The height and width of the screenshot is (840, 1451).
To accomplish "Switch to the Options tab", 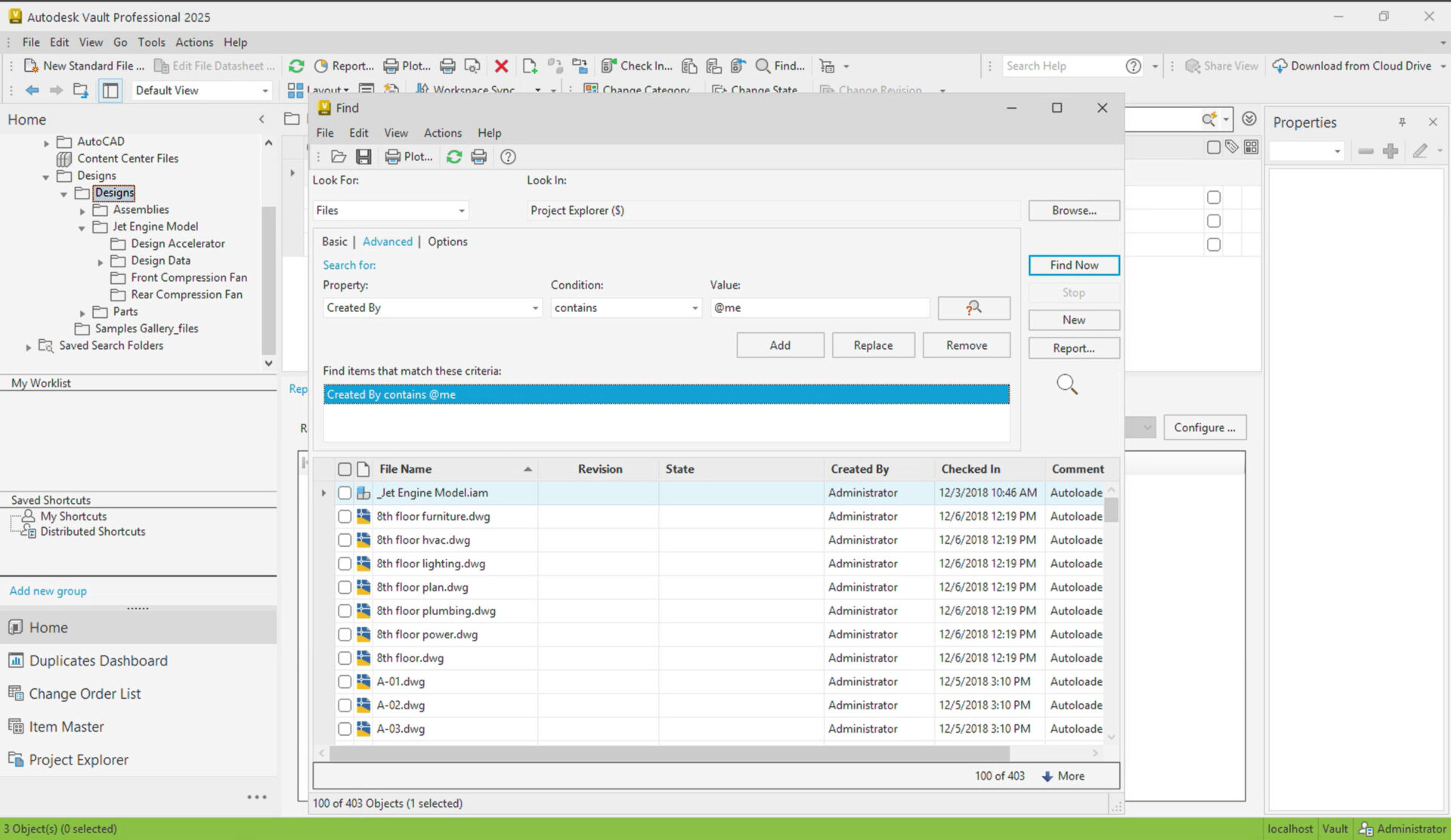I will (x=447, y=242).
